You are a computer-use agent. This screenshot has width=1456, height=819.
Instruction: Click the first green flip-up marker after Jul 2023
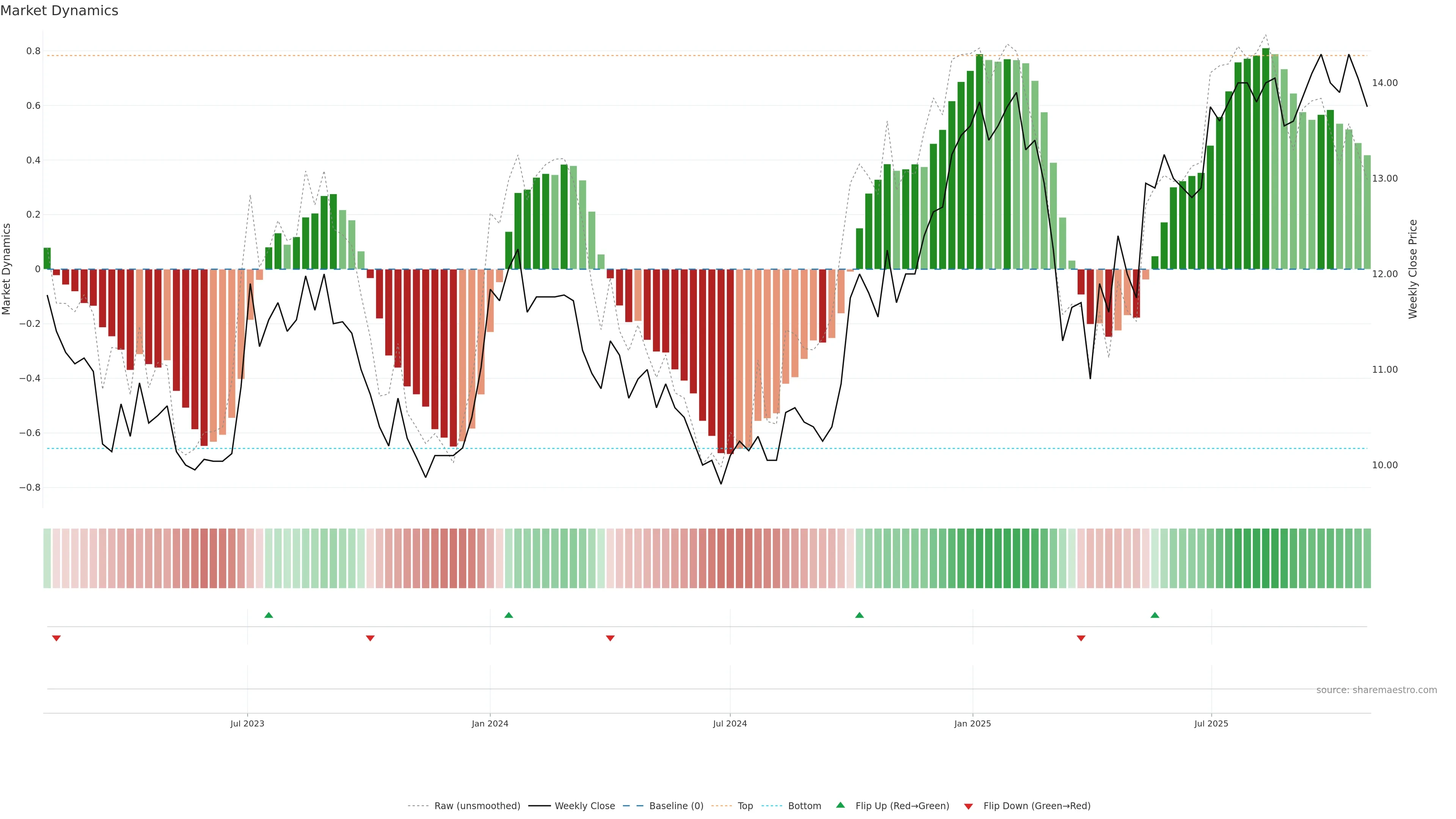268,615
